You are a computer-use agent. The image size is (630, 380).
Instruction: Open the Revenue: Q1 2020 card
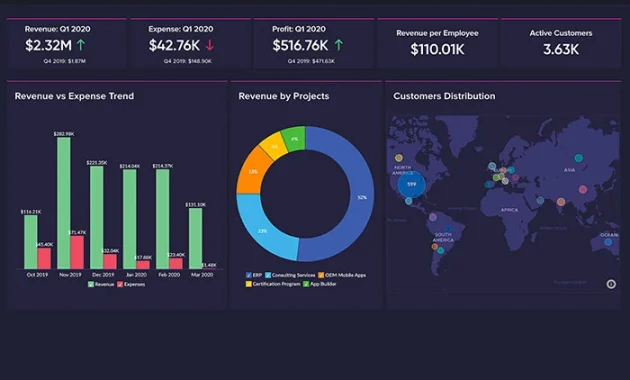click(66, 43)
